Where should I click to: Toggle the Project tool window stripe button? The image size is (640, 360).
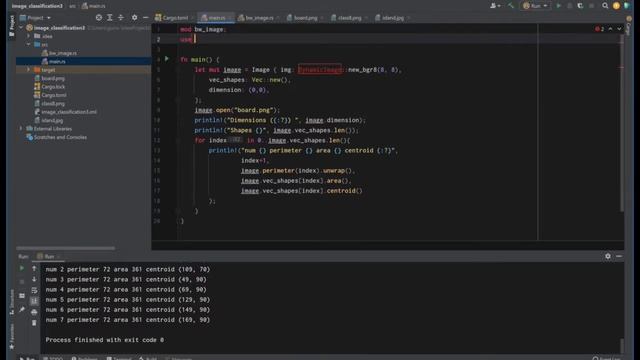point(11,27)
